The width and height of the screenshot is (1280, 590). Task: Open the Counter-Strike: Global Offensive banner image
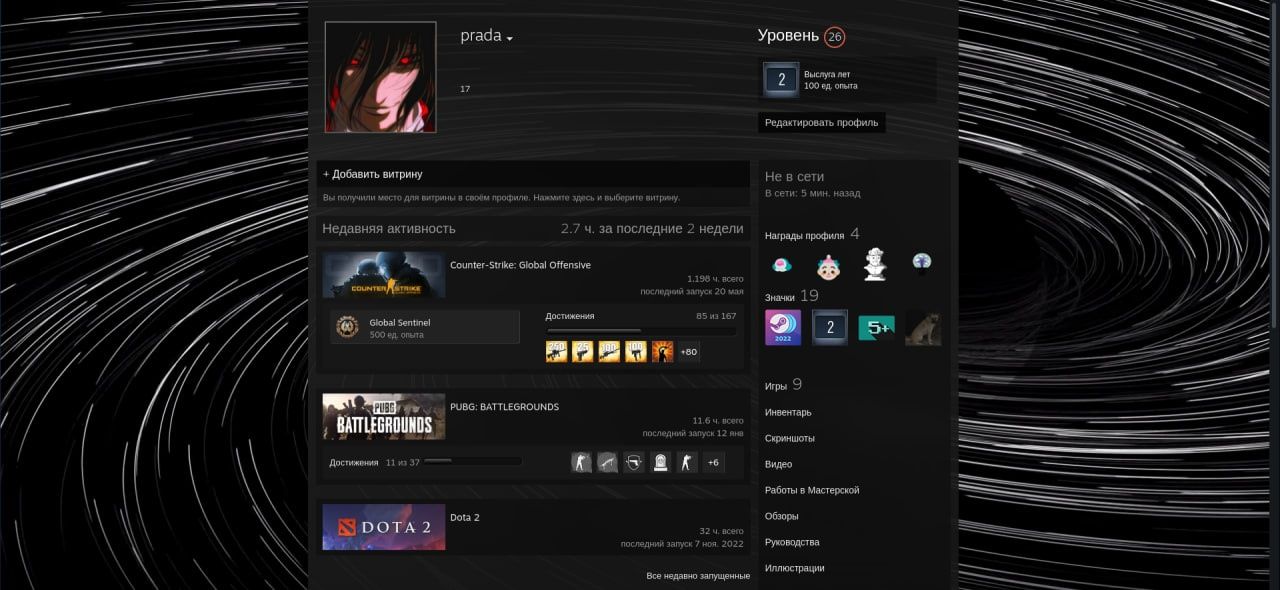[x=384, y=276]
